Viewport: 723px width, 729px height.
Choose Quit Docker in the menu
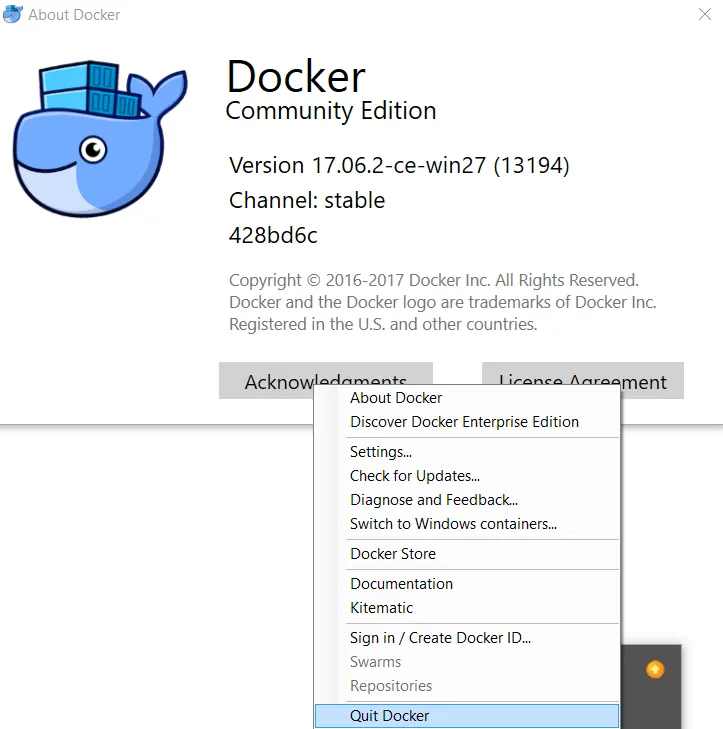tap(467, 716)
